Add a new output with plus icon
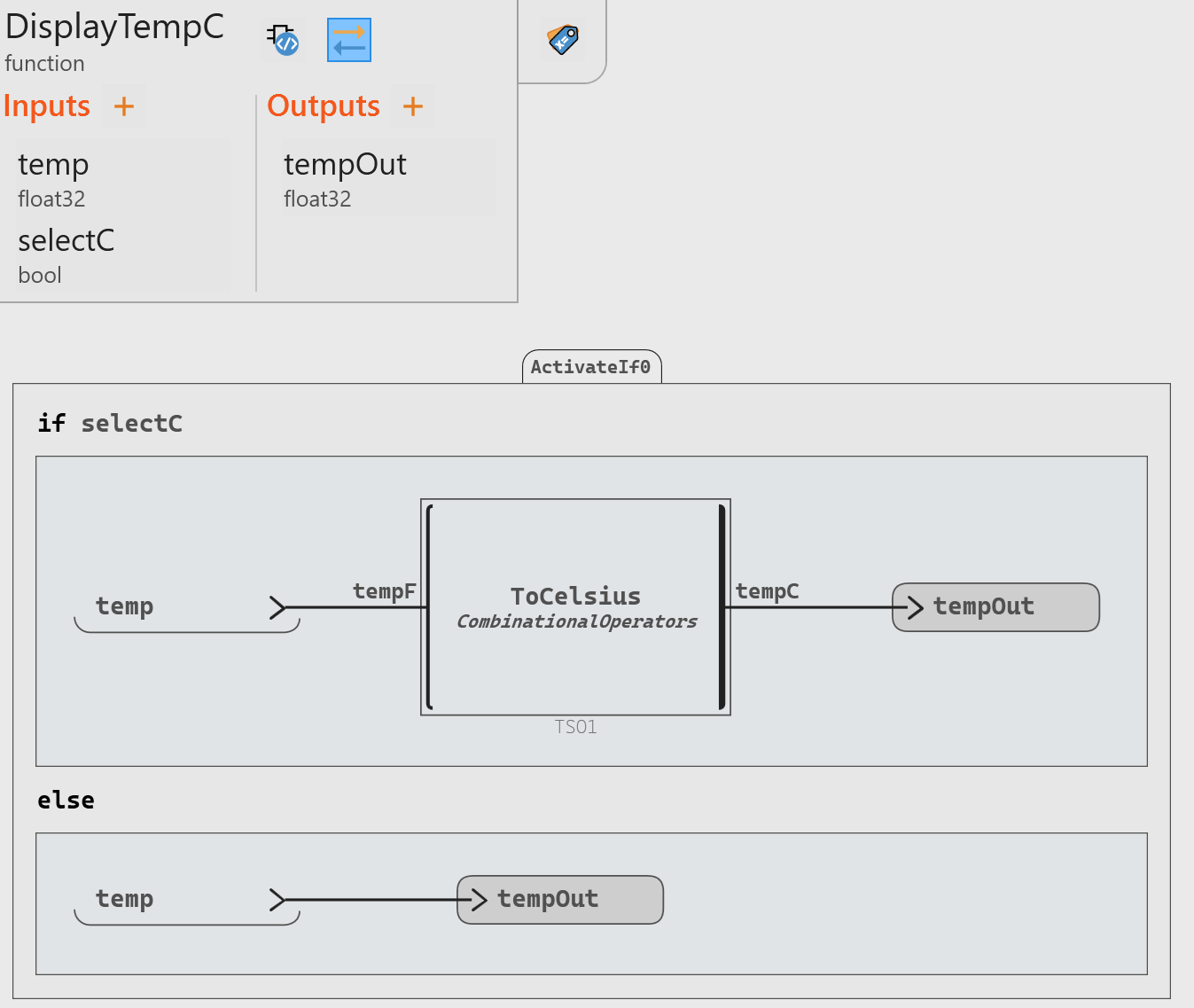The width and height of the screenshot is (1194, 1008). pyautogui.click(x=413, y=106)
